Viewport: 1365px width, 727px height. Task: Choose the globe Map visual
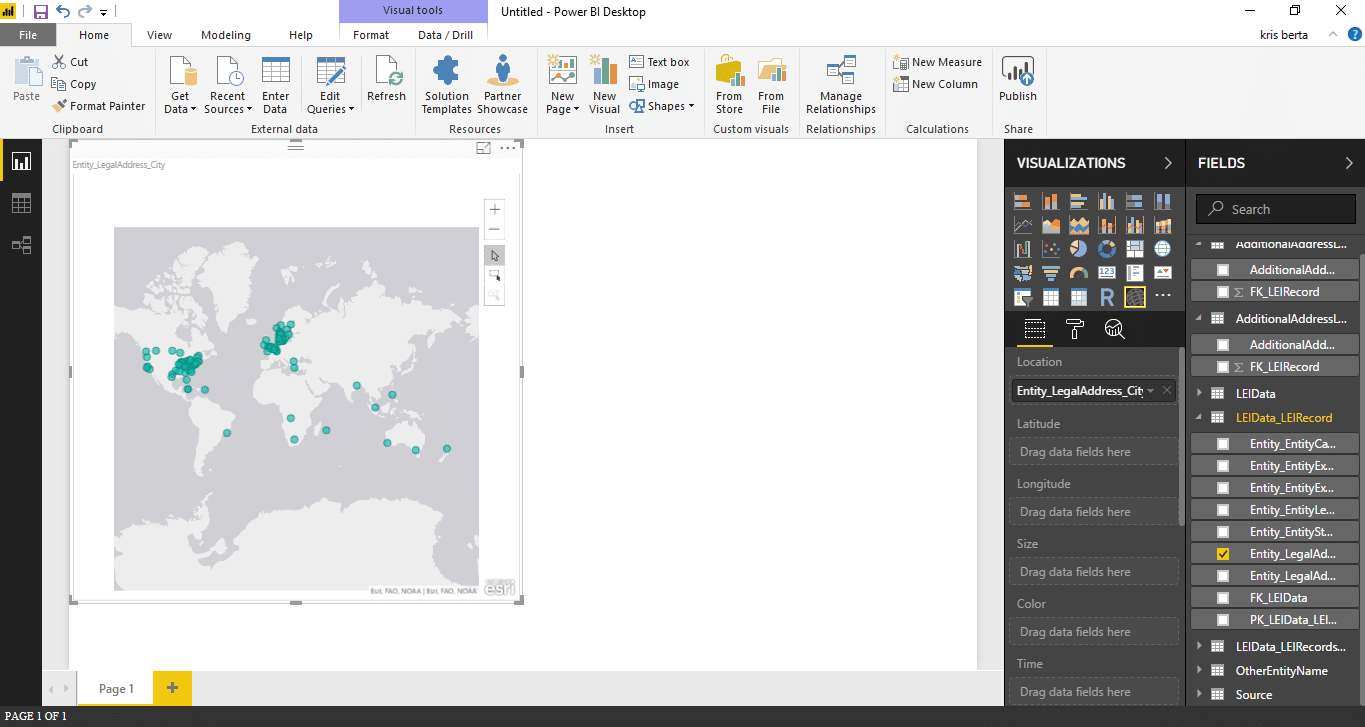click(1163, 249)
